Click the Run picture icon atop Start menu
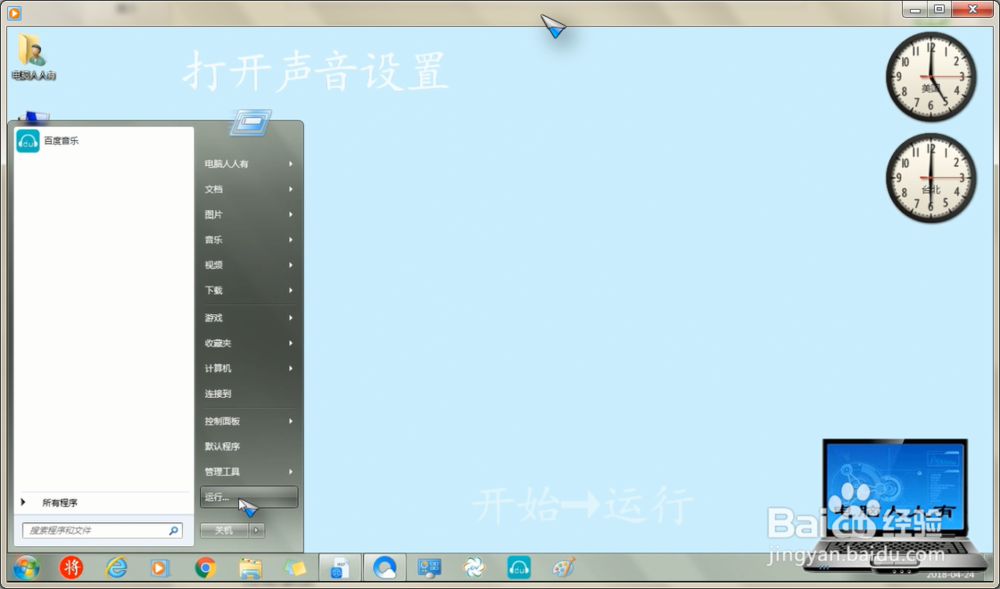1000x589 pixels. pyautogui.click(x=250, y=122)
